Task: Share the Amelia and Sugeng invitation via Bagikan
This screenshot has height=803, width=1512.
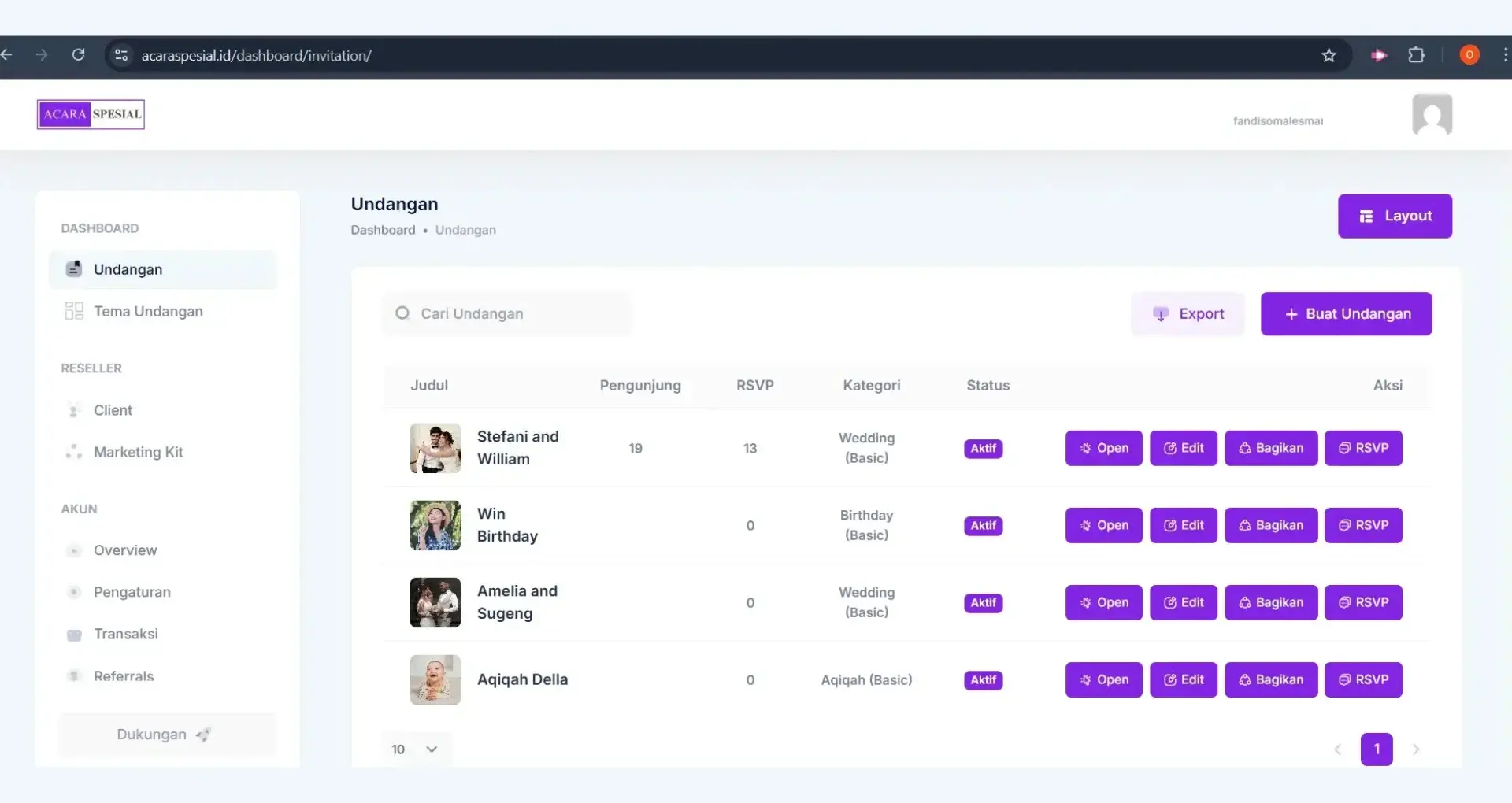Action: click(1270, 603)
